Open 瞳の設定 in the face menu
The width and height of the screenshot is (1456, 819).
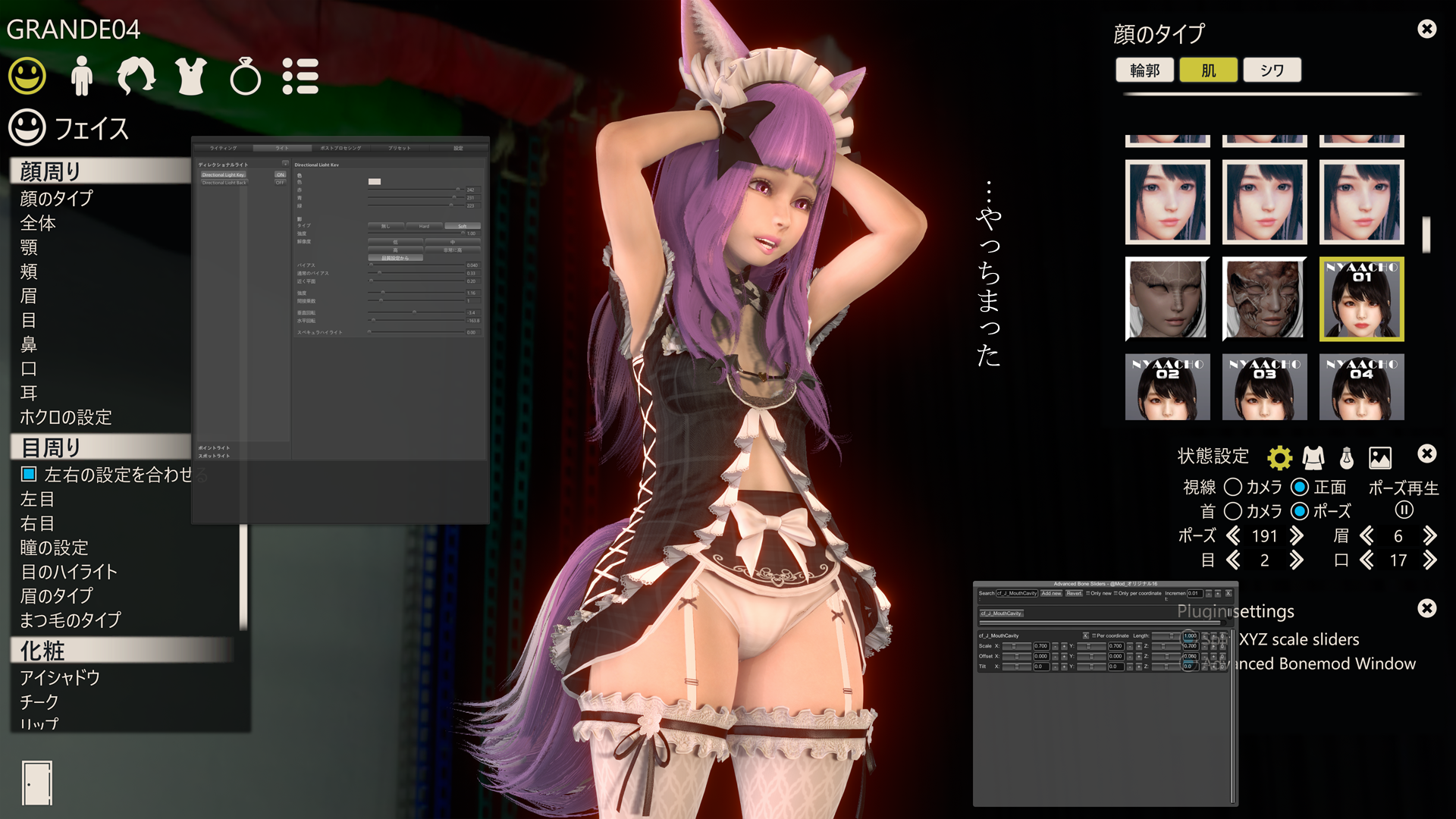[x=54, y=548]
